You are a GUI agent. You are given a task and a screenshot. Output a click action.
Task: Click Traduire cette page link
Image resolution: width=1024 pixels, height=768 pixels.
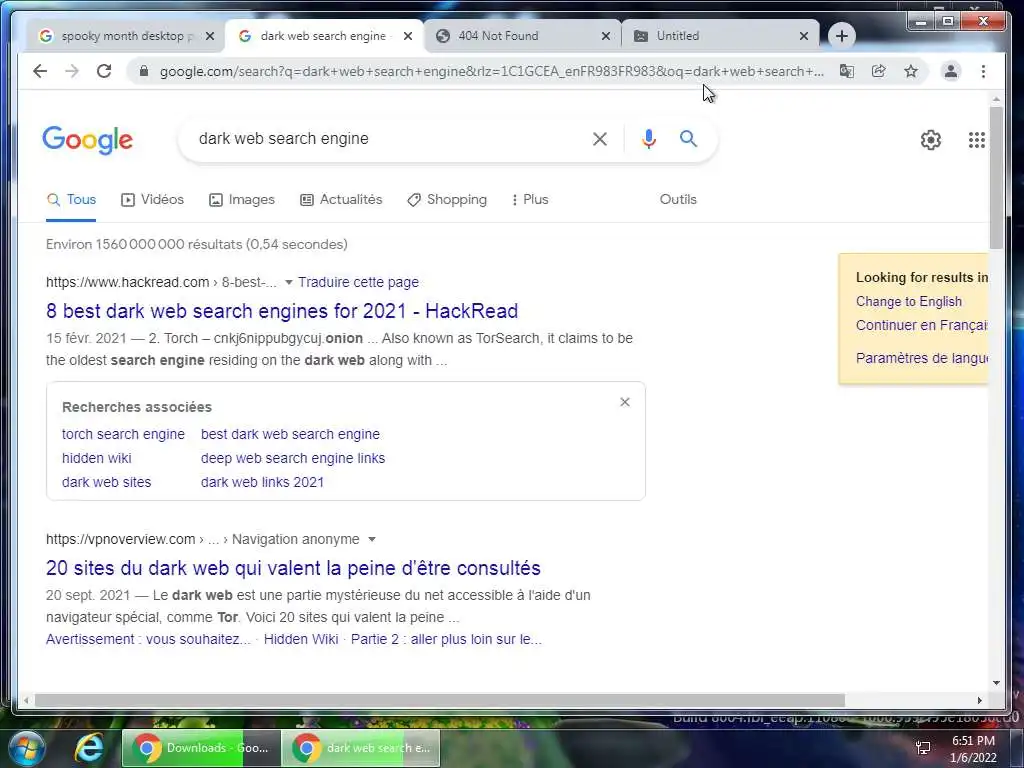tap(359, 282)
